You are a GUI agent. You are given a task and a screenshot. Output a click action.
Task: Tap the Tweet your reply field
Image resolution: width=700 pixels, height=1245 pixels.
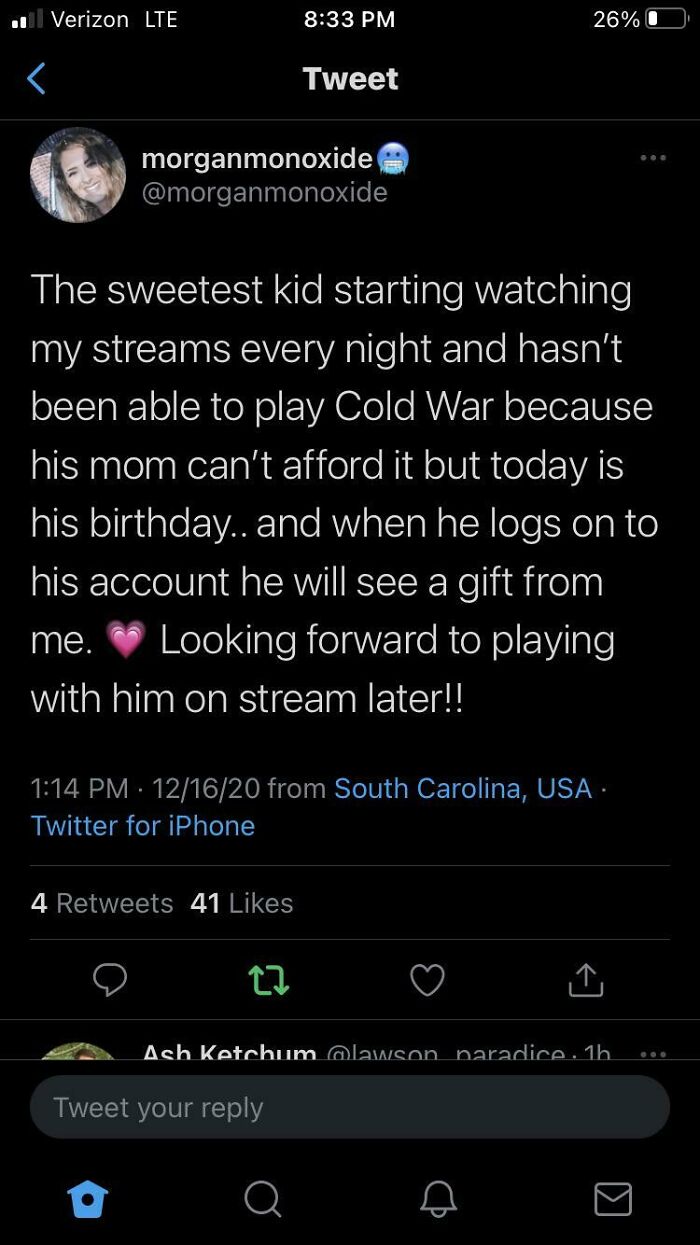point(350,1106)
